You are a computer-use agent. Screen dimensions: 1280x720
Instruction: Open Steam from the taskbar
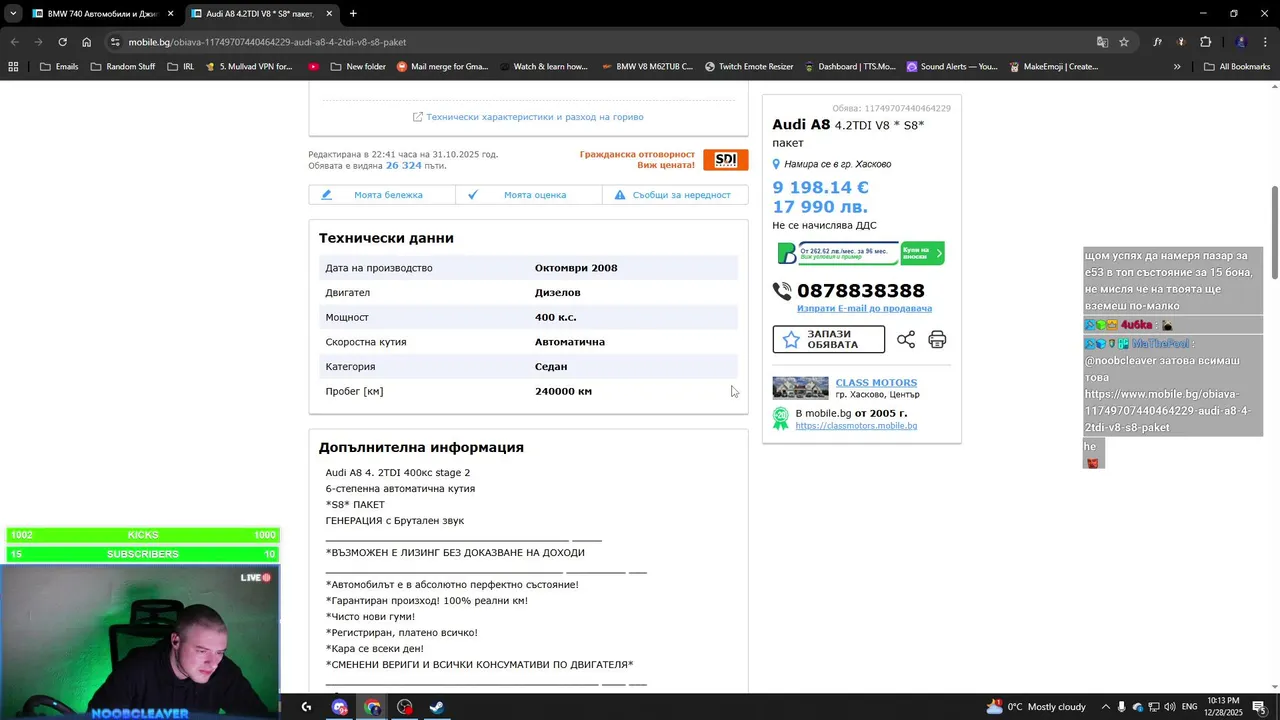pos(437,707)
